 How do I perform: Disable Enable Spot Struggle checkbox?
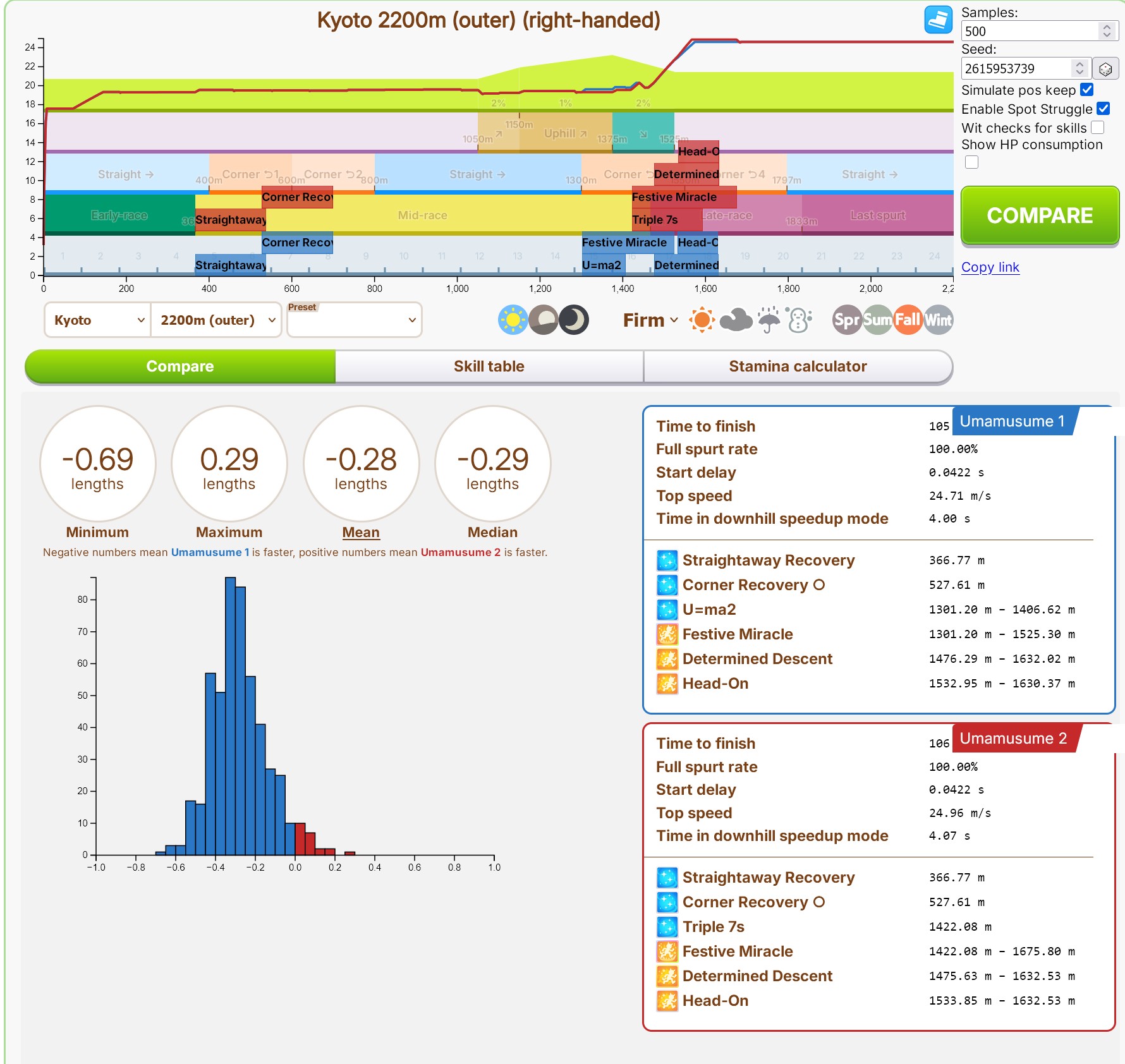click(1103, 109)
